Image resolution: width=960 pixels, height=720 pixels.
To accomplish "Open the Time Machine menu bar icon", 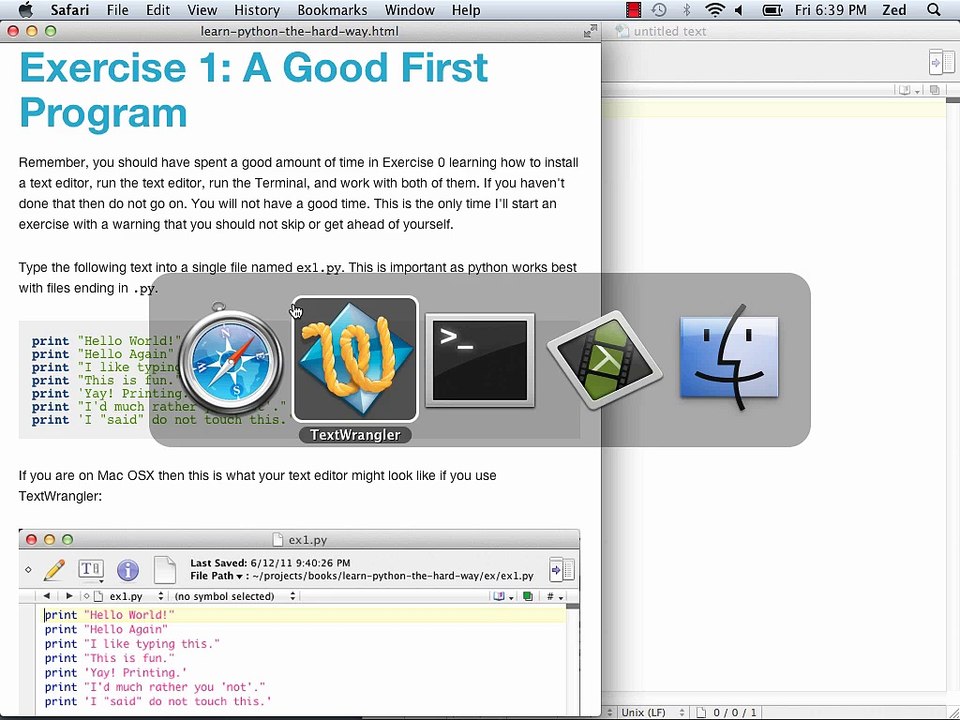I will [659, 10].
